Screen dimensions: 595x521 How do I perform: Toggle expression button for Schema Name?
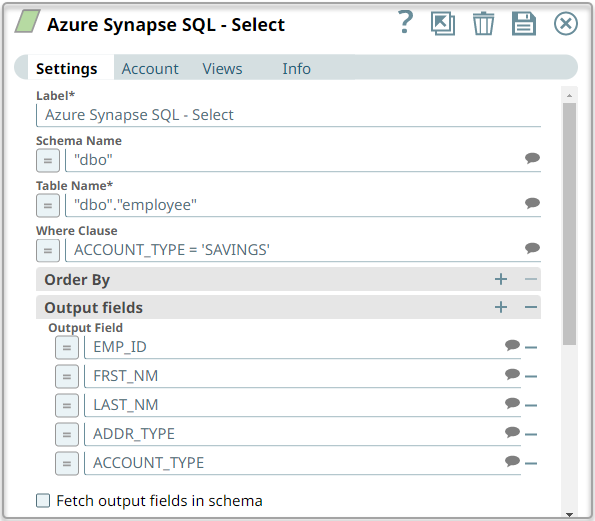point(48,161)
